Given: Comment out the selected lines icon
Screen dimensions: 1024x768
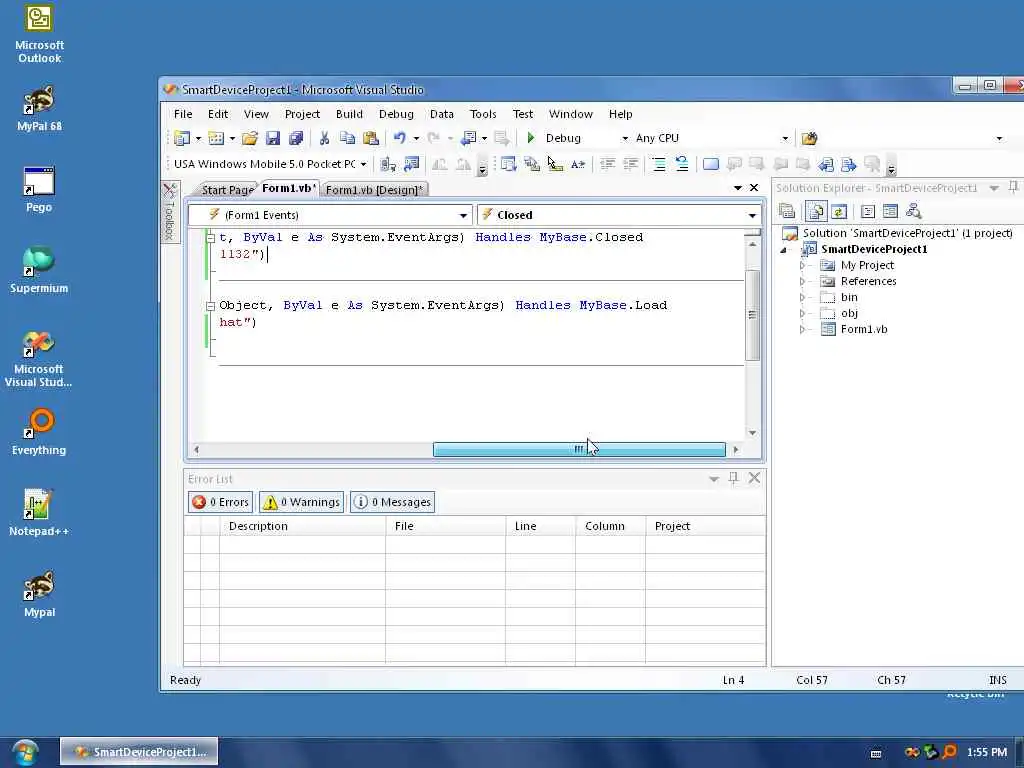Looking at the screenshot, I should 659,164.
